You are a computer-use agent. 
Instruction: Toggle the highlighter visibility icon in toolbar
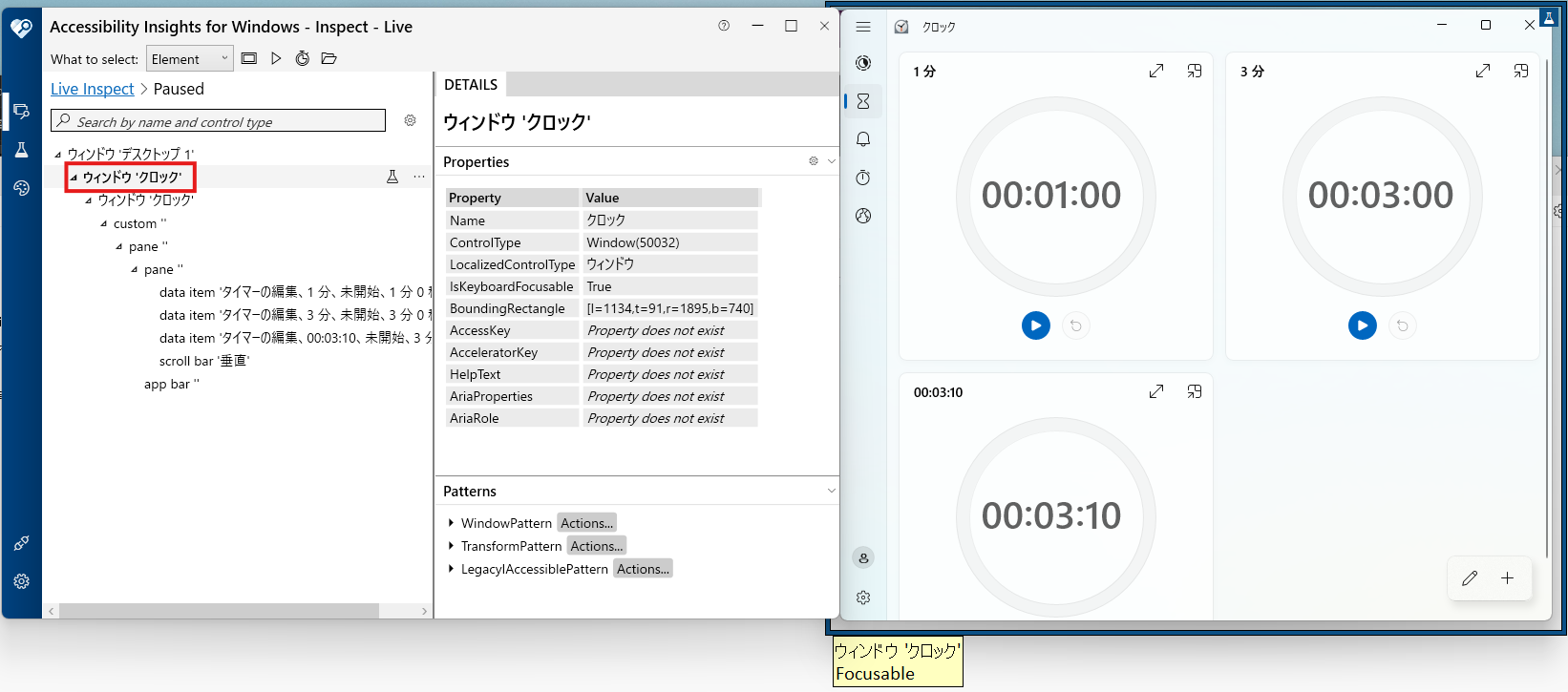[x=249, y=58]
